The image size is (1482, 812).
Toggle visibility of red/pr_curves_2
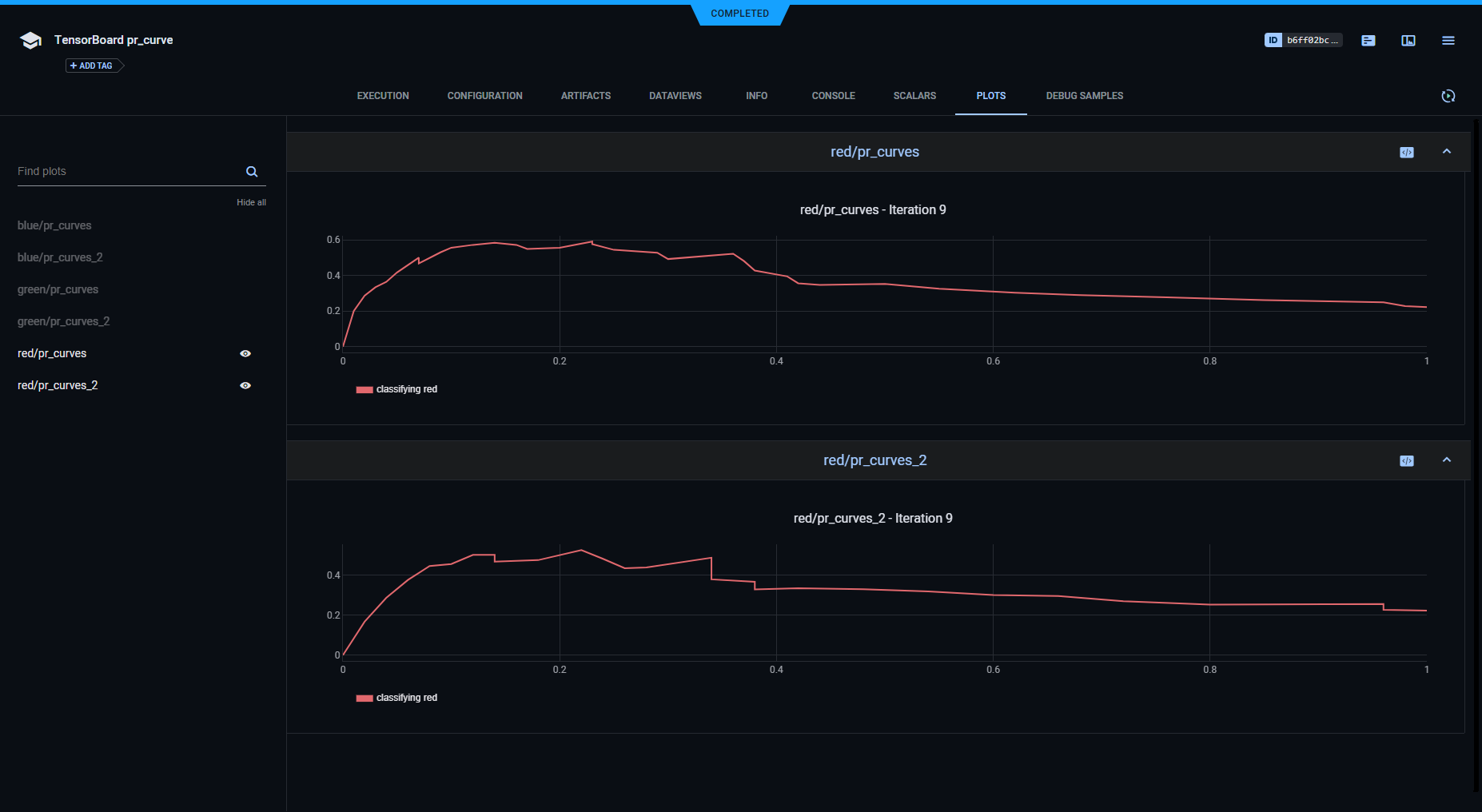[x=245, y=385]
